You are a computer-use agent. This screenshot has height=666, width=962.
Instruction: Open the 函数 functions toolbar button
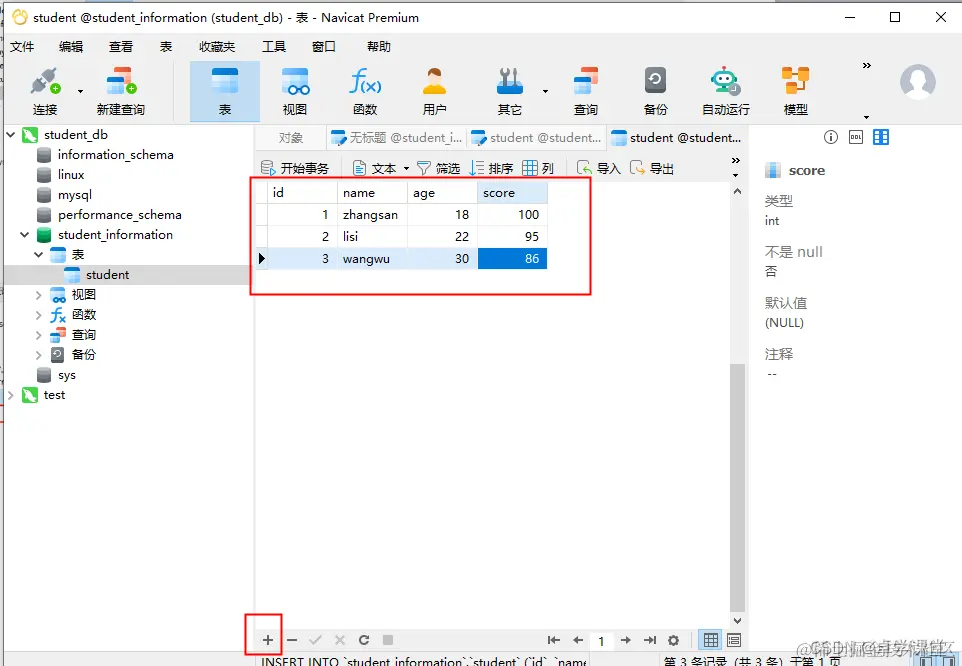(x=365, y=91)
